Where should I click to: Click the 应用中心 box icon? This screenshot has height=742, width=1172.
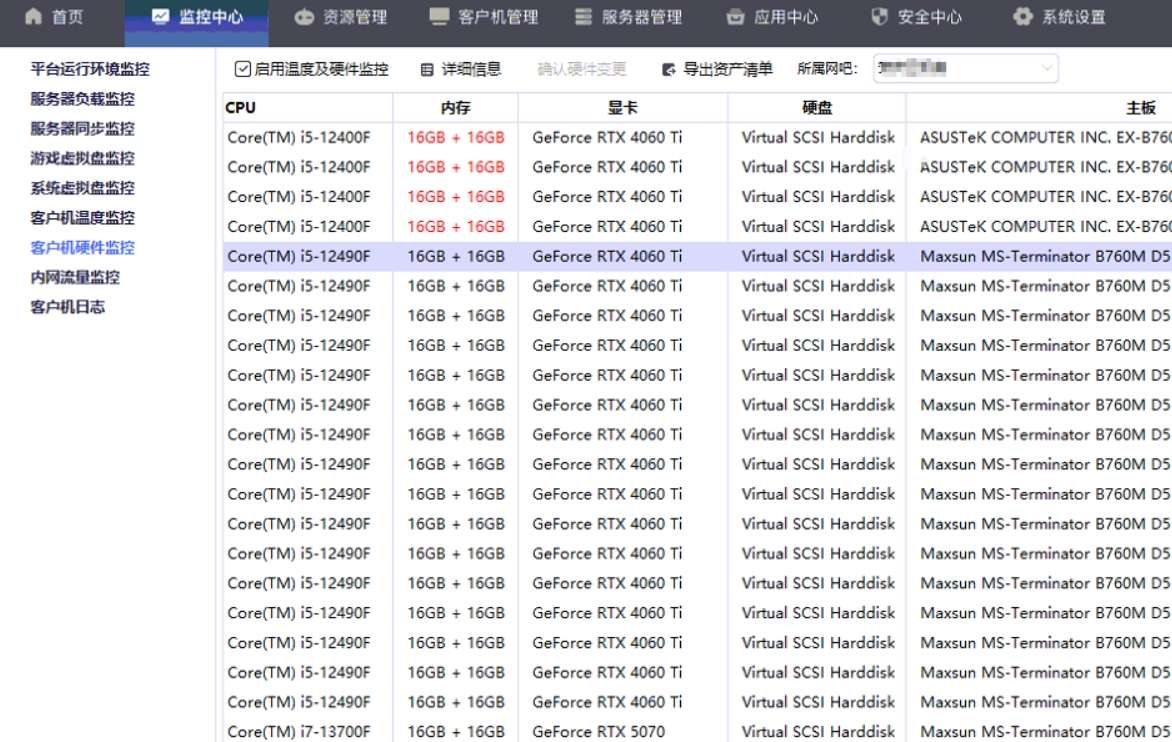click(735, 16)
